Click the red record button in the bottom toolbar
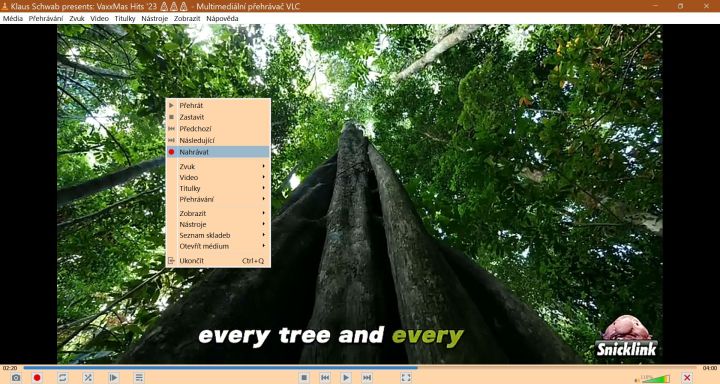 pyautogui.click(x=37, y=378)
